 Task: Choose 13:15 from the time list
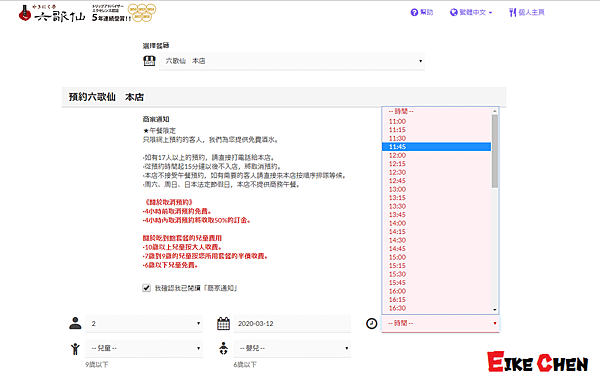436,198
